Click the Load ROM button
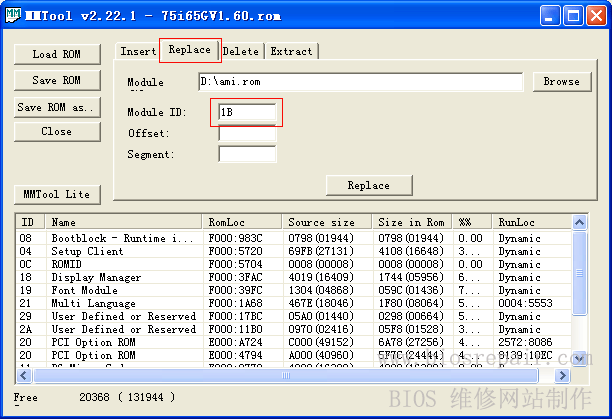Viewport: 612px width, 419px height. point(57,54)
